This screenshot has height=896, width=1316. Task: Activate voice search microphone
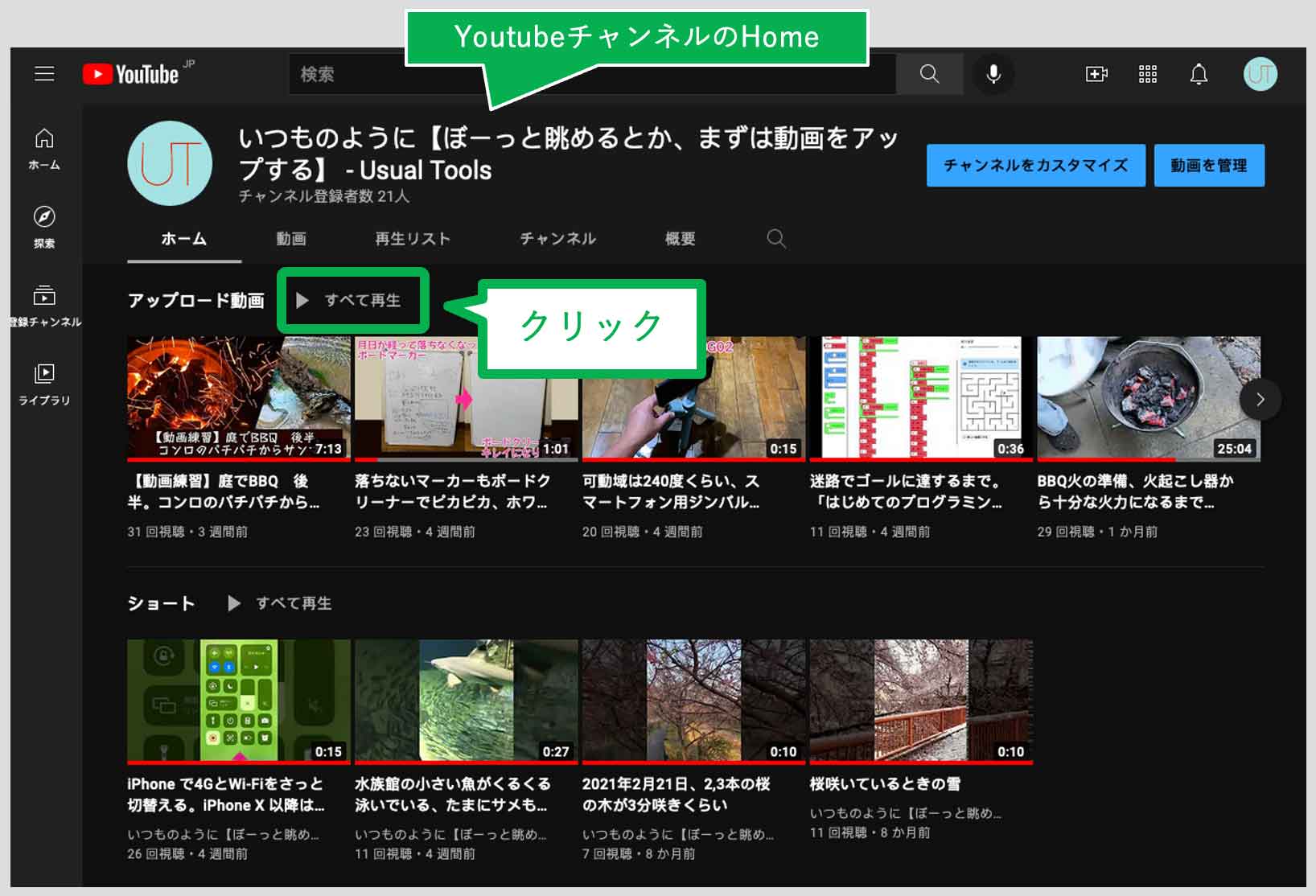coord(993,74)
